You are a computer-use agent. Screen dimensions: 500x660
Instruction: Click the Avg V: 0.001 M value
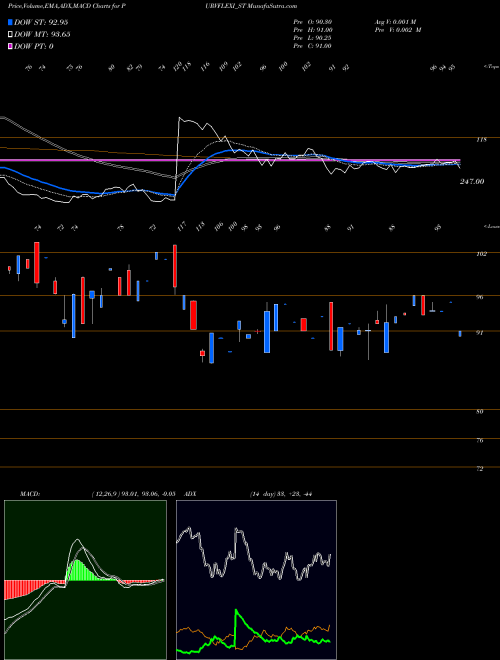pyautogui.click(x=395, y=21)
